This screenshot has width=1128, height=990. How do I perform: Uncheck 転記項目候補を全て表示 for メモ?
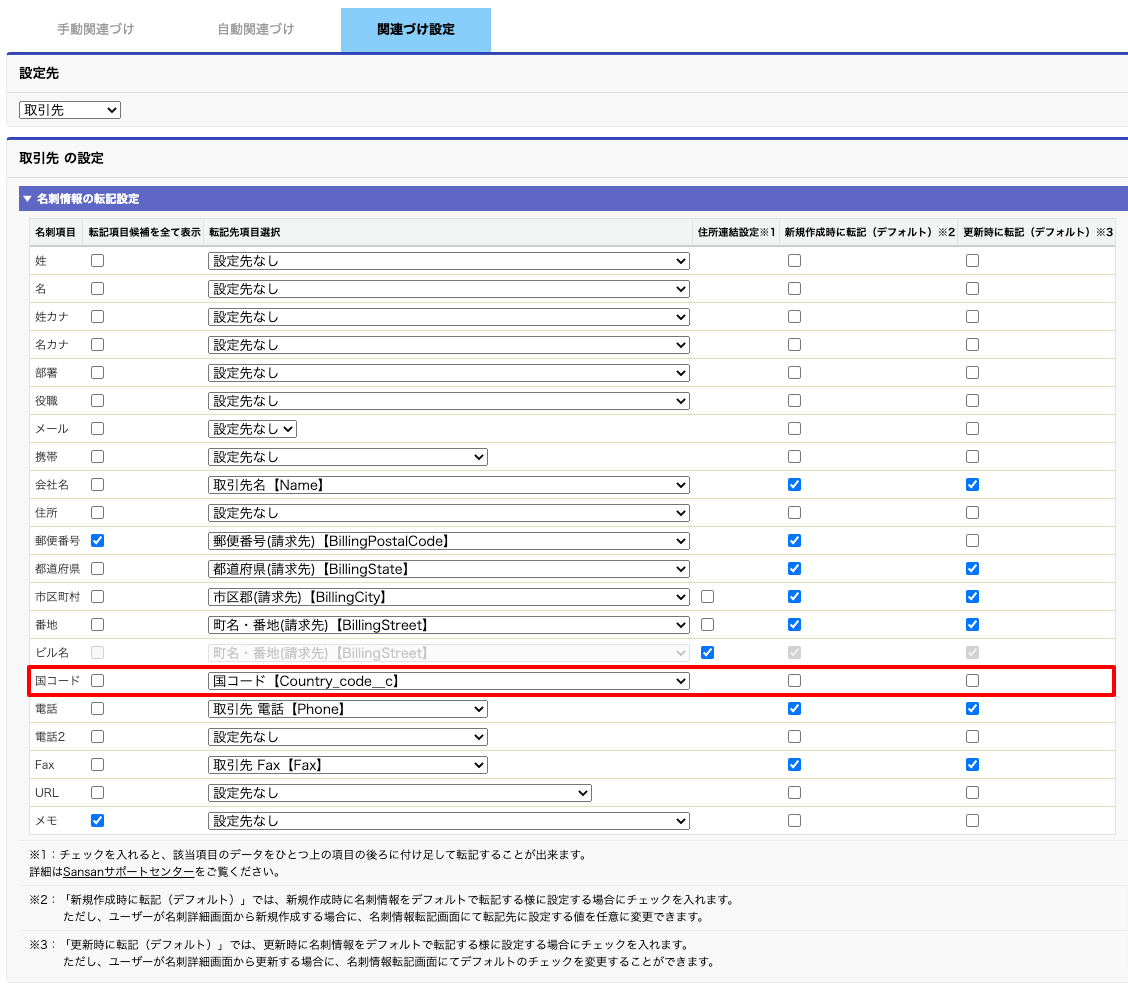pos(98,821)
